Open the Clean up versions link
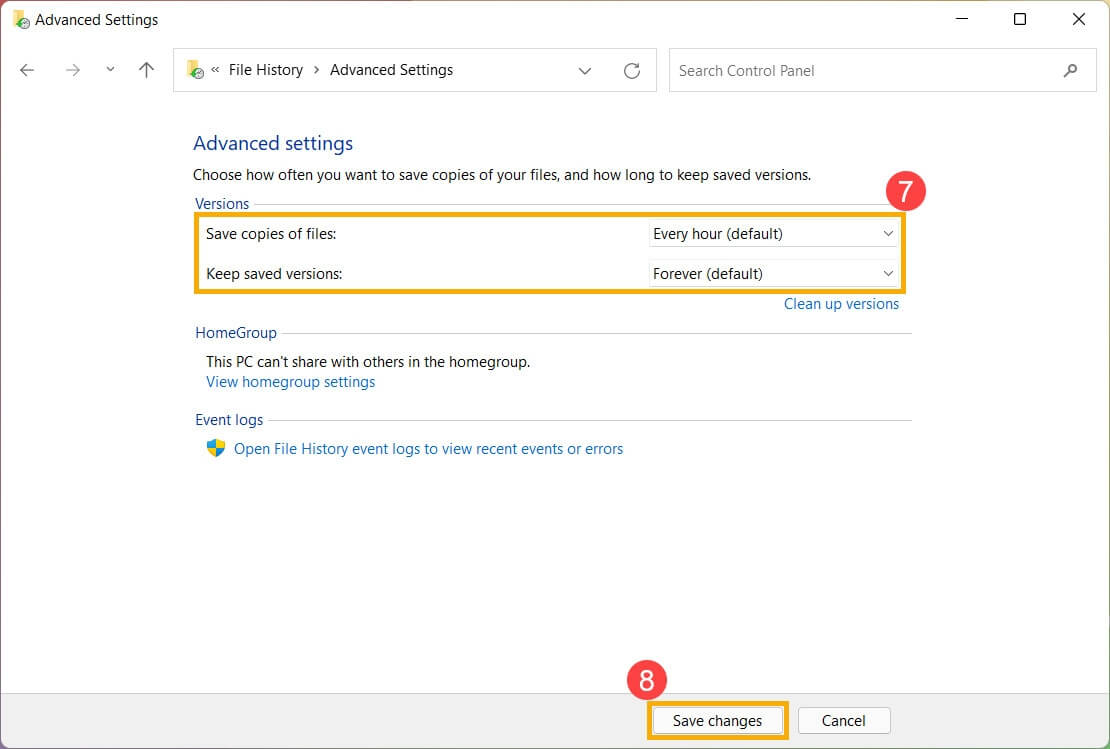 841,304
